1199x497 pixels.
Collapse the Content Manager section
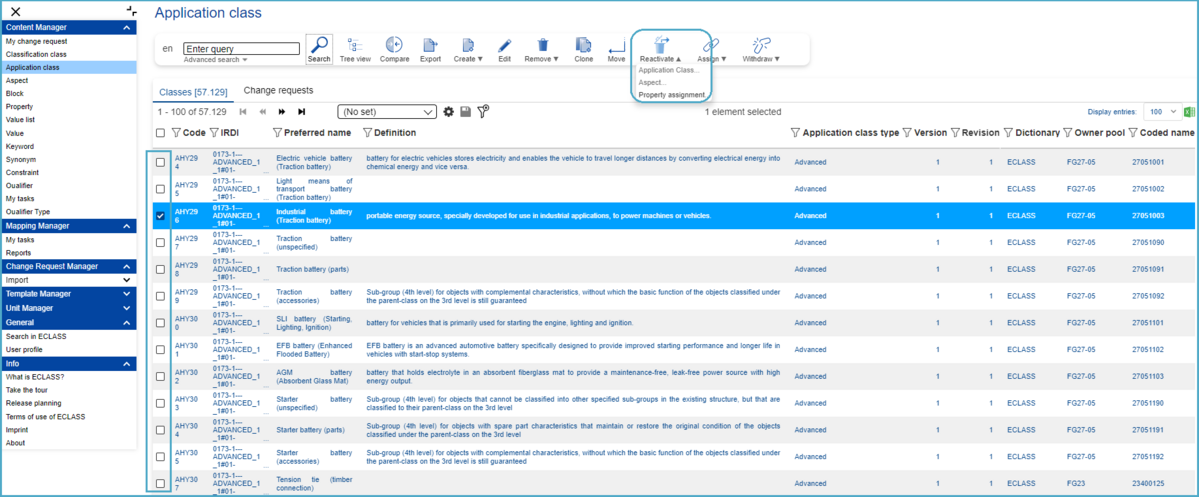click(x=127, y=28)
